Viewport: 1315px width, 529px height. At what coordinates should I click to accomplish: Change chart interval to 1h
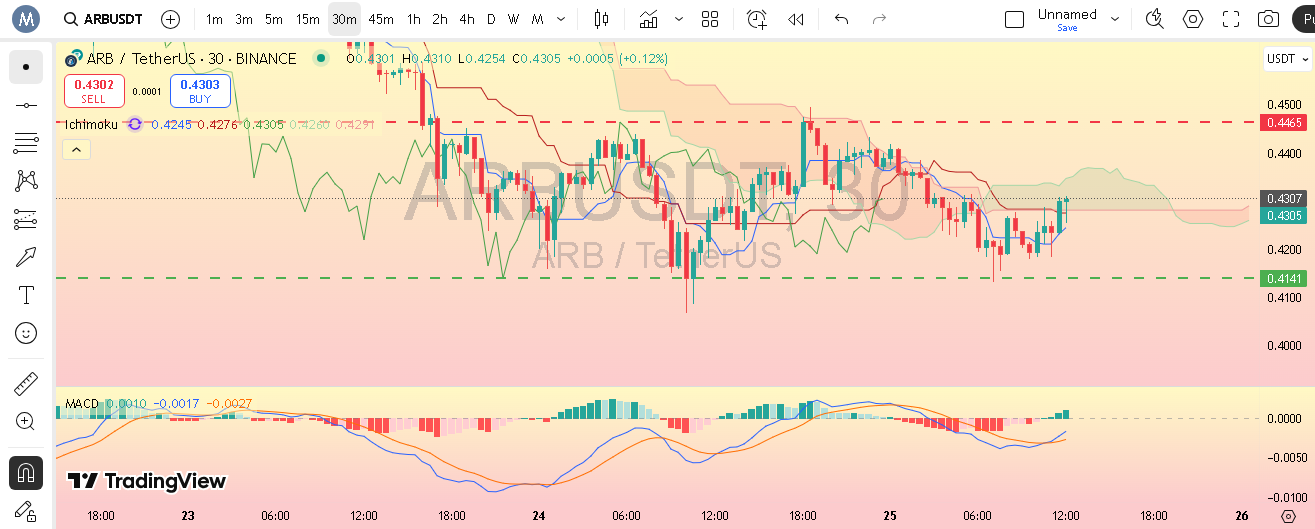click(414, 19)
